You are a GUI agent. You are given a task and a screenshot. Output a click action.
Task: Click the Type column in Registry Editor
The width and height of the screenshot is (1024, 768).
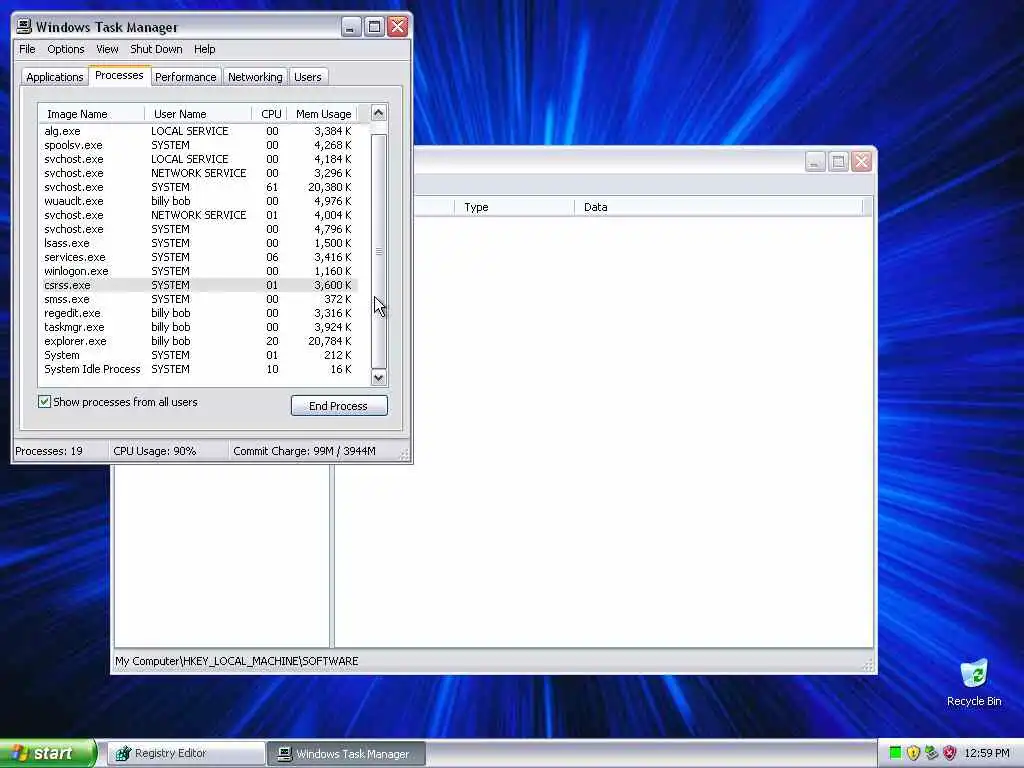[515, 207]
